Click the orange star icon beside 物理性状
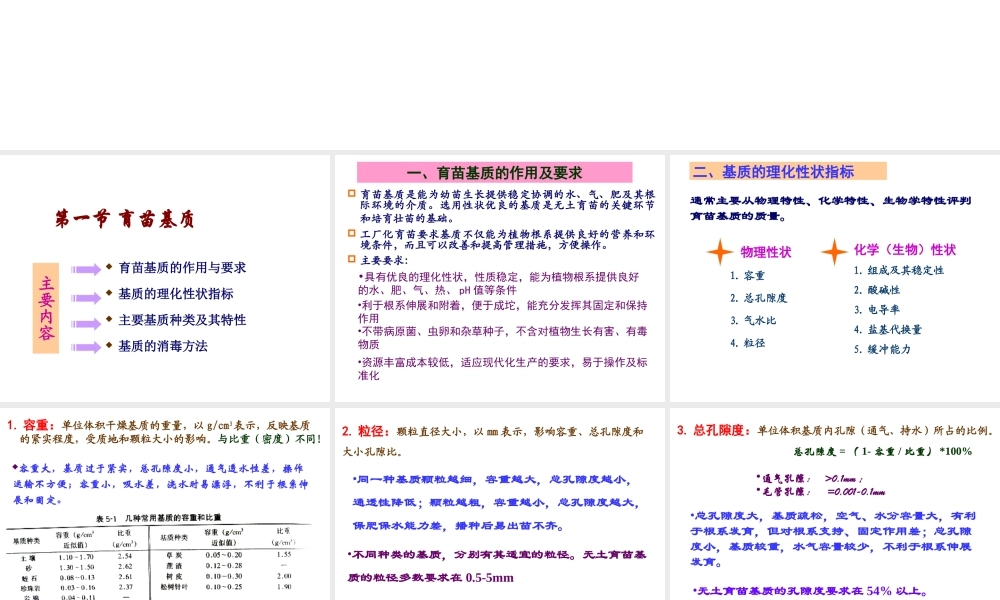This screenshot has width=1000, height=600. (x=719, y=253)
